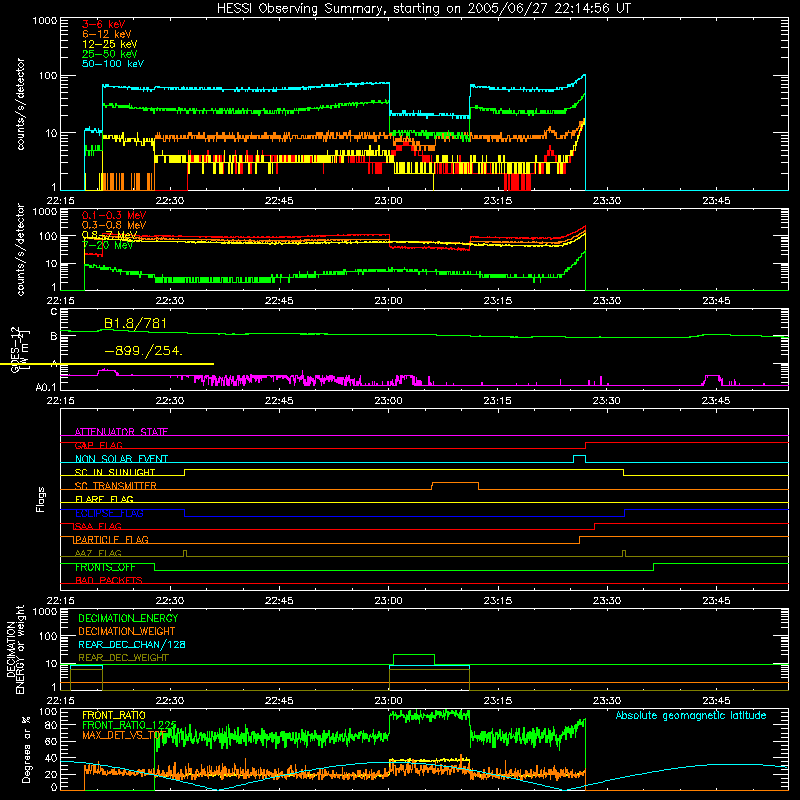This screenshot has height=800, width=800.
Task: Click the DECIMATION_ENERGY legend label
Action: 128,618
